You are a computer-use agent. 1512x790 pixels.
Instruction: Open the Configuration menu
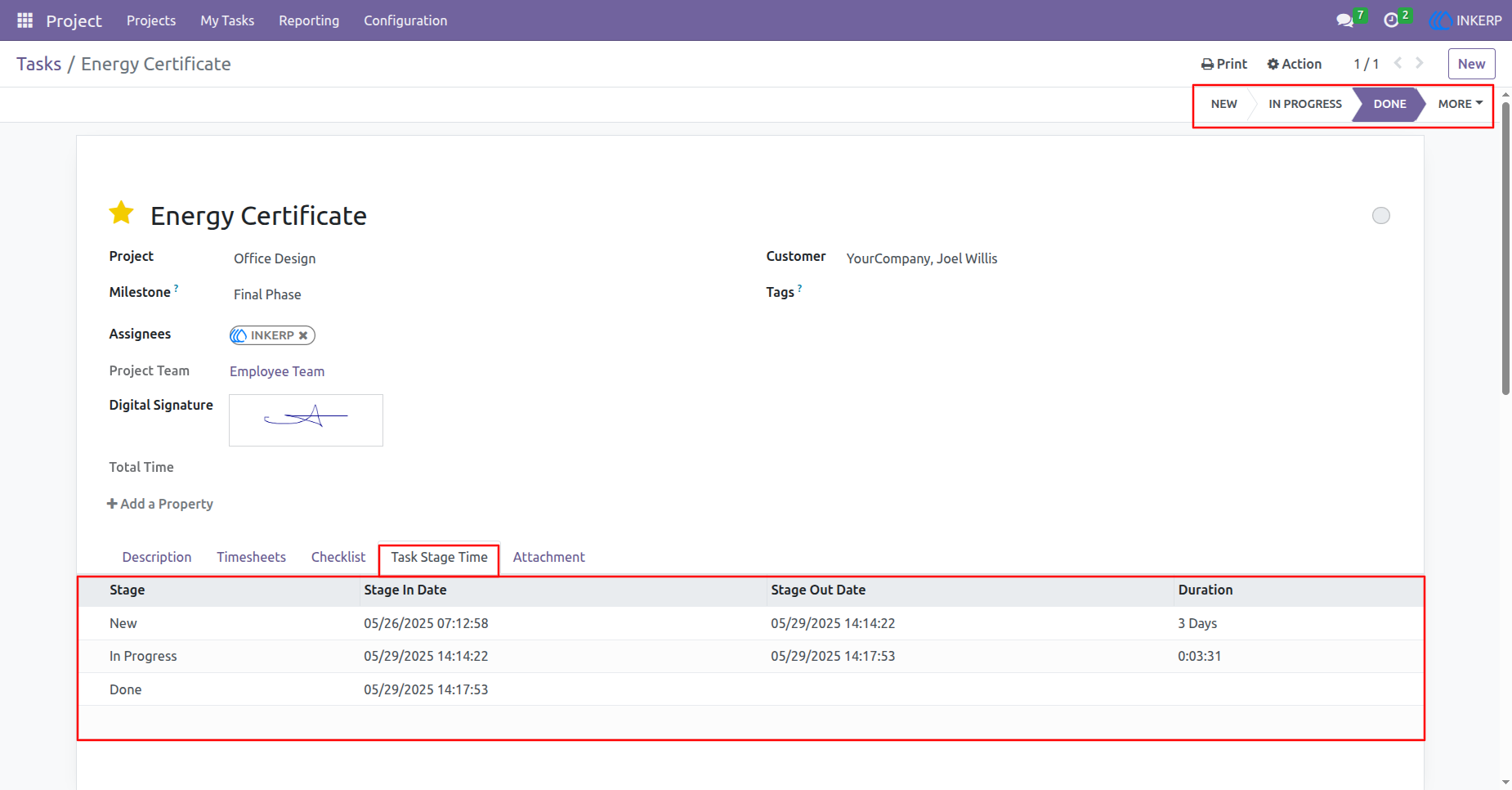405,20
